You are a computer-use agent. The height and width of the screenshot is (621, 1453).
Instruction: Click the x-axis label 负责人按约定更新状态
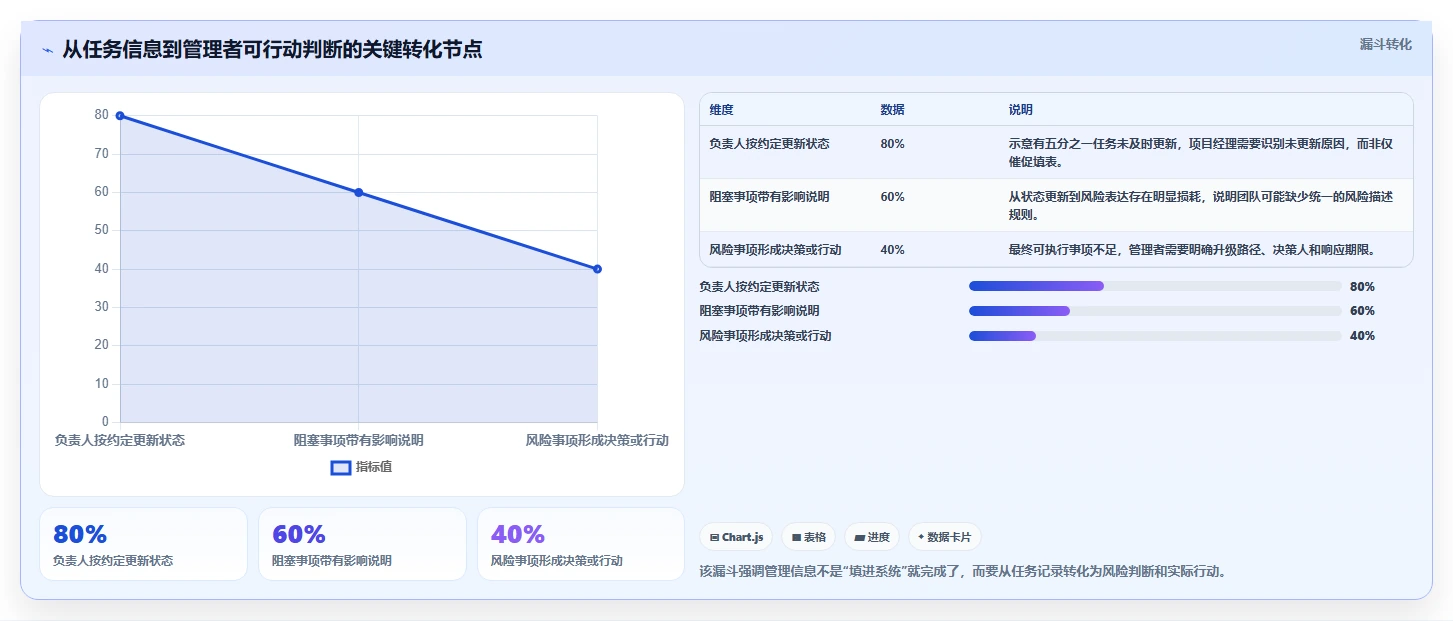coord(120,440)
